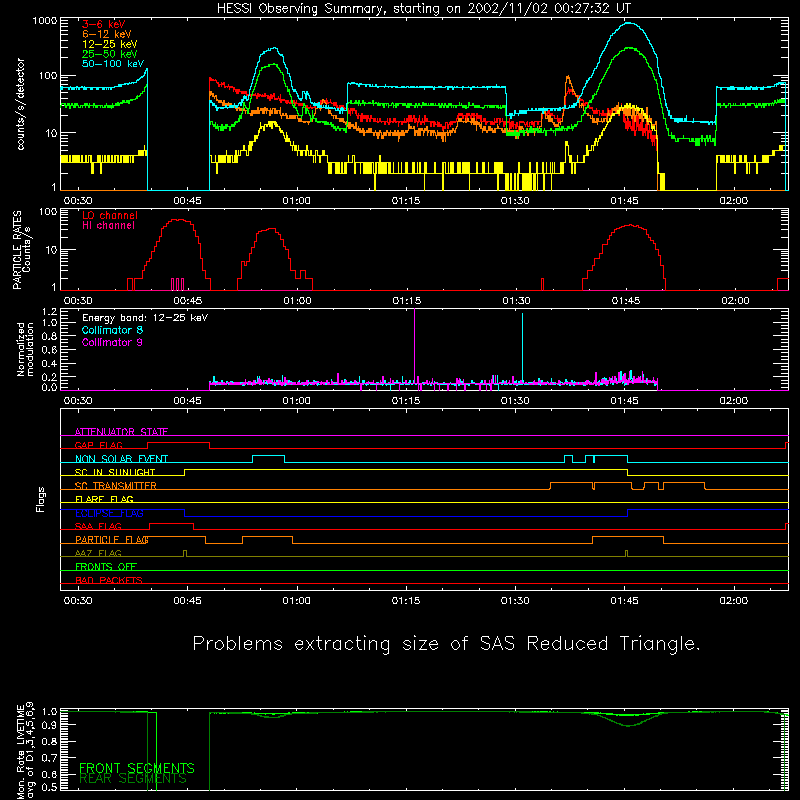This screenshot has height=800, width=800.
Task: Click the 00:30 label under flags panel
Action: click(78, 601)
